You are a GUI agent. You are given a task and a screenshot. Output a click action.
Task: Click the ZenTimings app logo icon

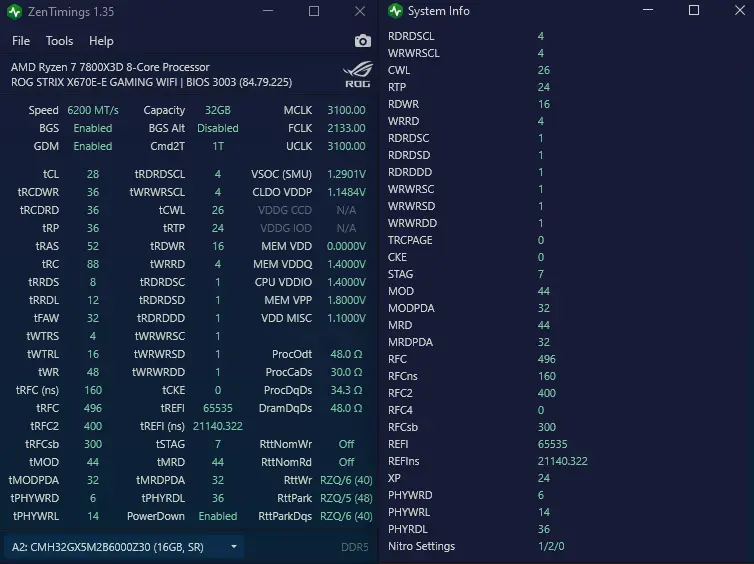pos(14,12)
